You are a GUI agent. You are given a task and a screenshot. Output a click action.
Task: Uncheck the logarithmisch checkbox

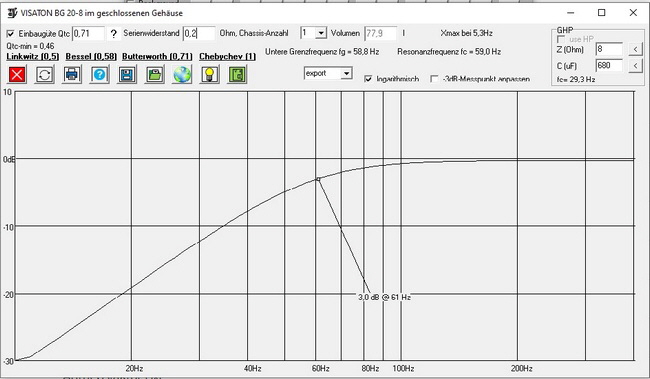[368, 79]
